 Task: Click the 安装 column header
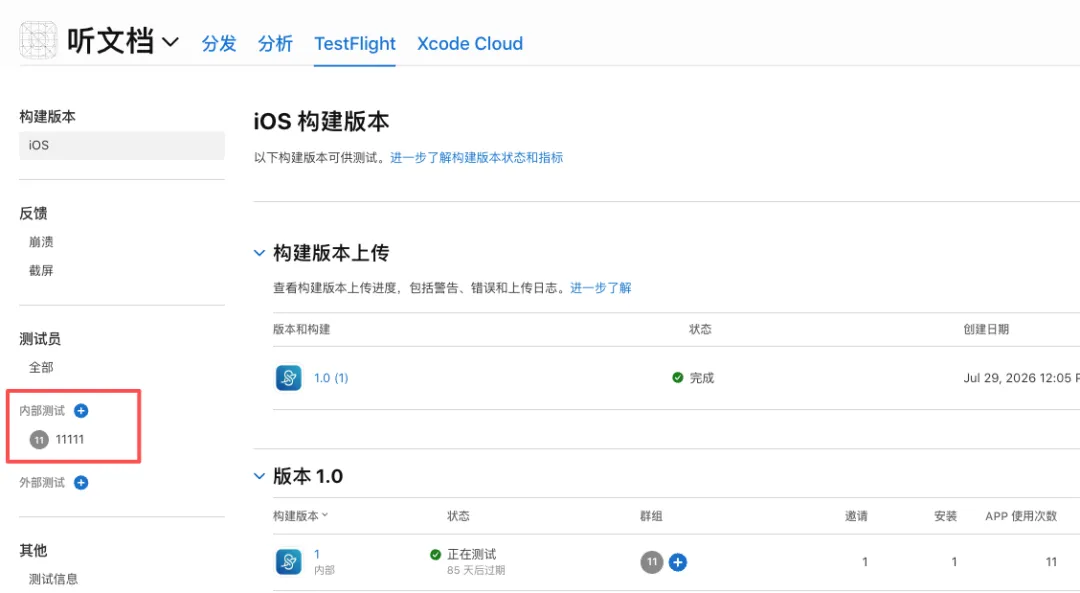946,516
